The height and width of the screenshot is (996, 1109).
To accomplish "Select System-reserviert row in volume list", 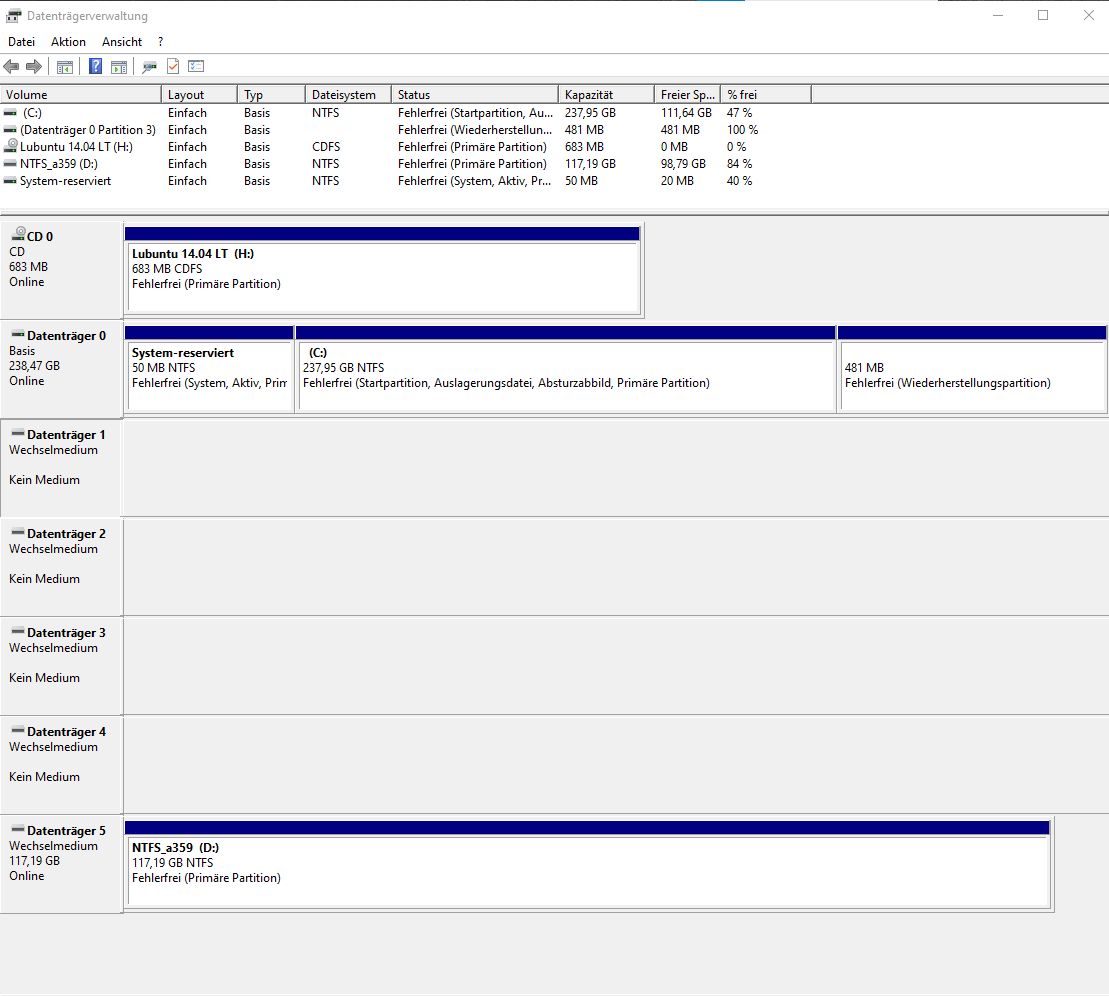I will click(x=65, y=181).
